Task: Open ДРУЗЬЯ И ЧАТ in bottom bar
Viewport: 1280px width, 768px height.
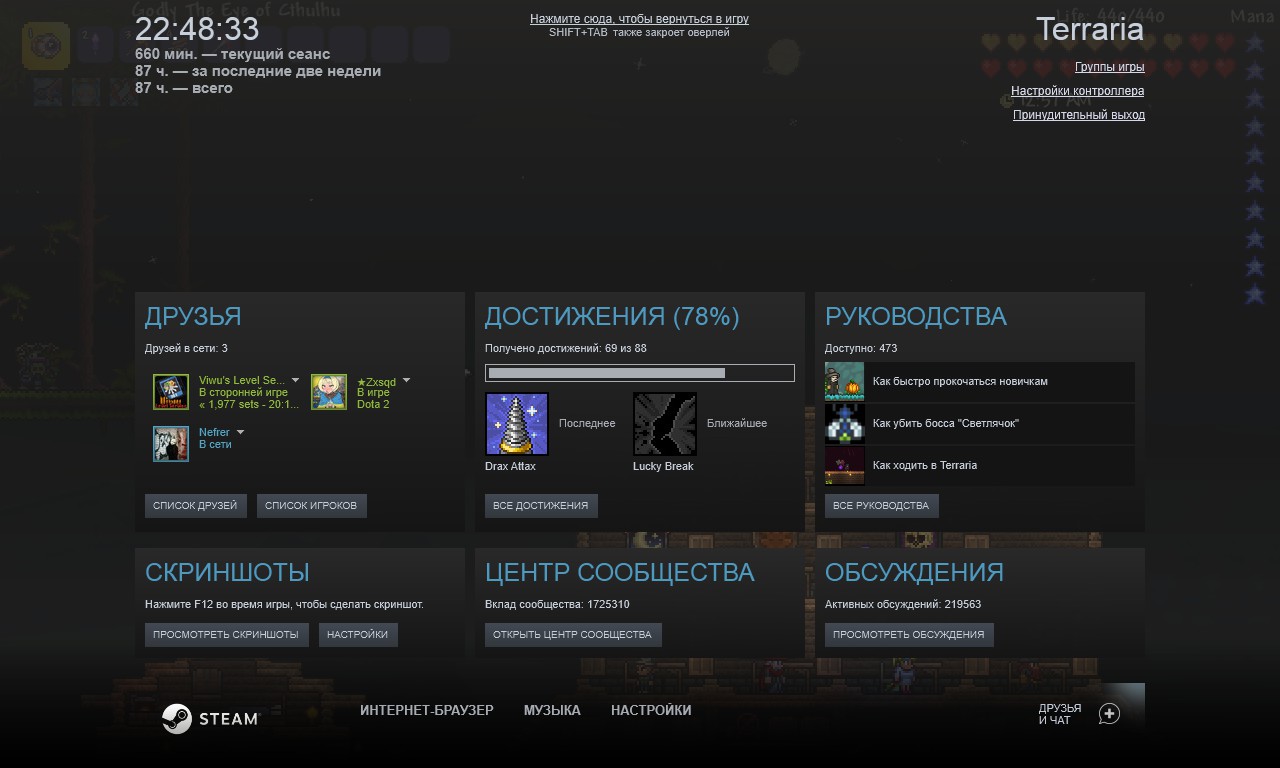Action: click(x=1060, y=714)
